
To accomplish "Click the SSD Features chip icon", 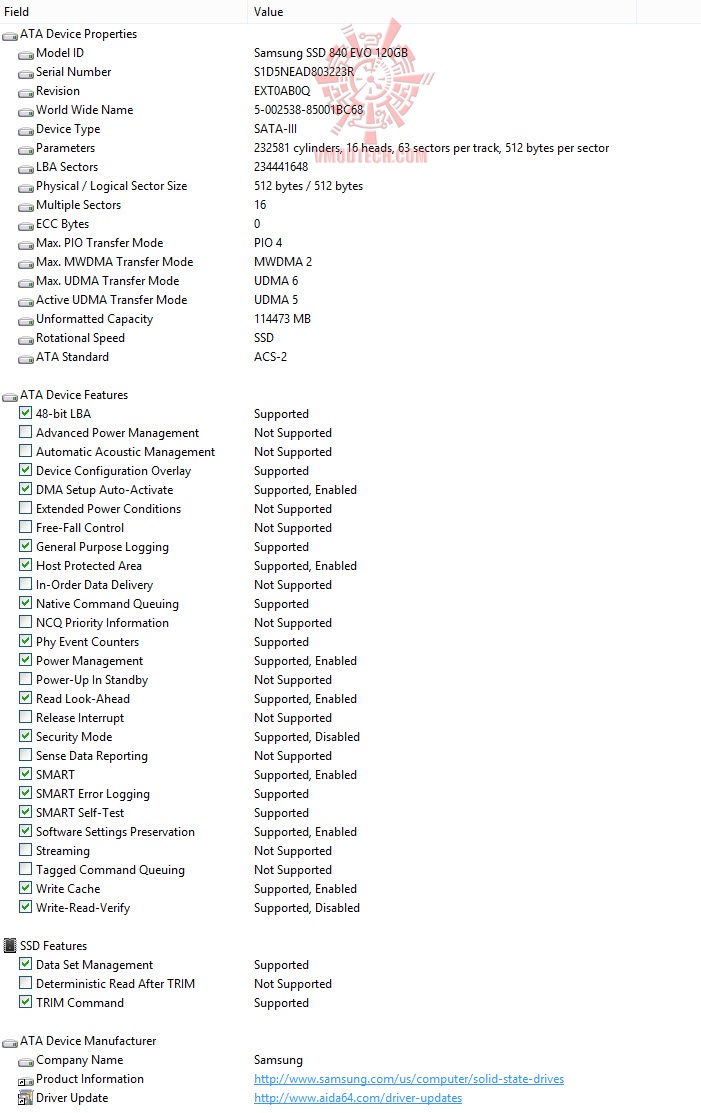I will click(10, 945).
